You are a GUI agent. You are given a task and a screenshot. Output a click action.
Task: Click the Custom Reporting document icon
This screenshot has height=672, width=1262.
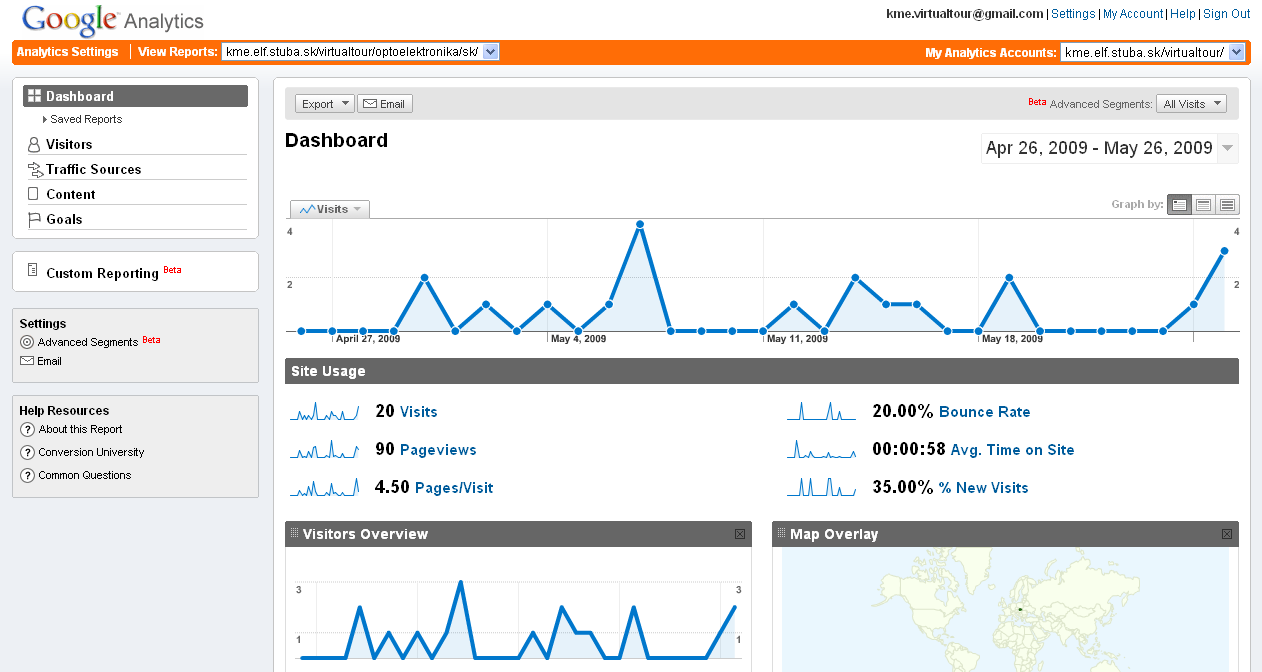pyautogui.click(x=33, y=271)
